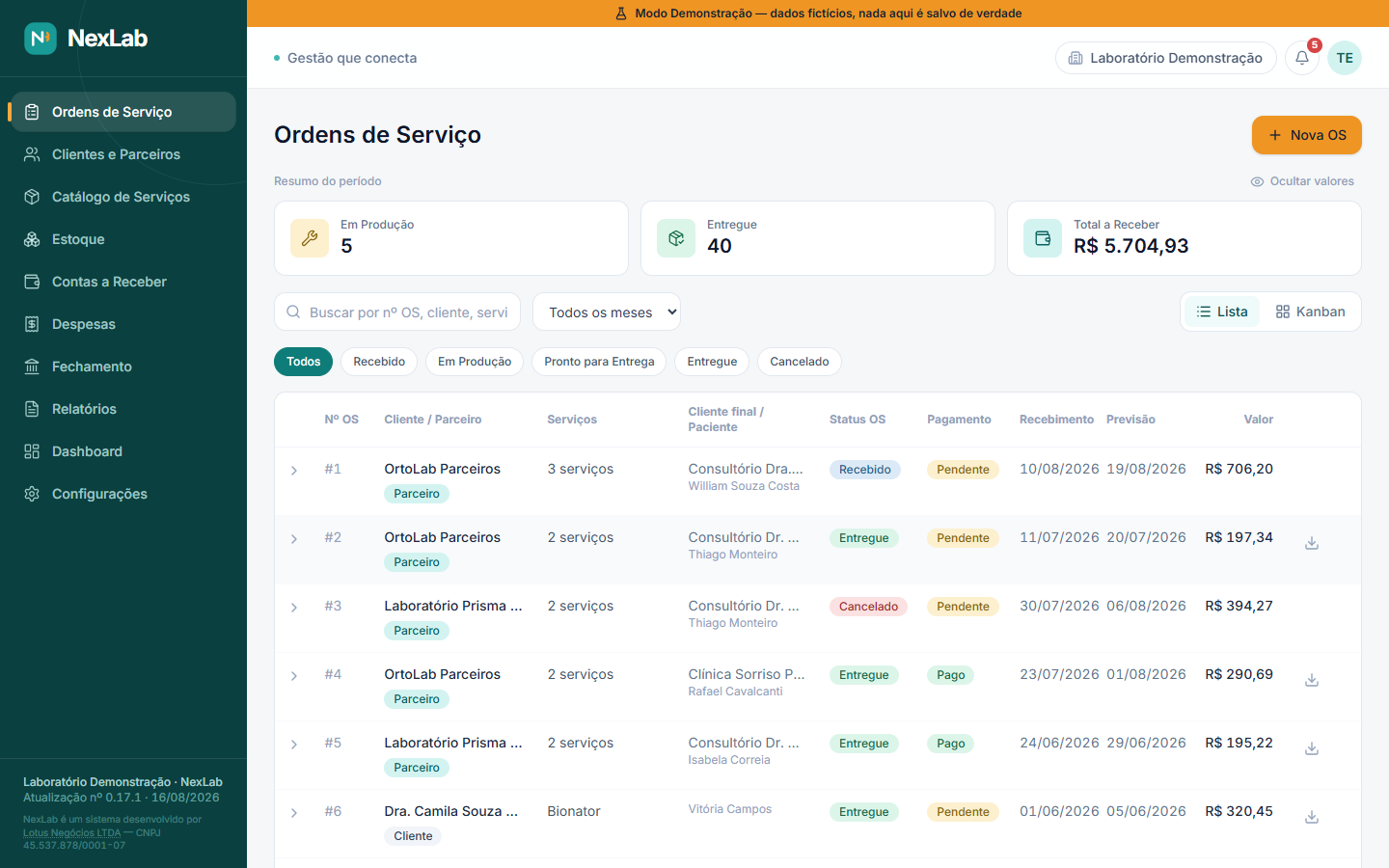Filter orders by Em Produção

point(475,362)
